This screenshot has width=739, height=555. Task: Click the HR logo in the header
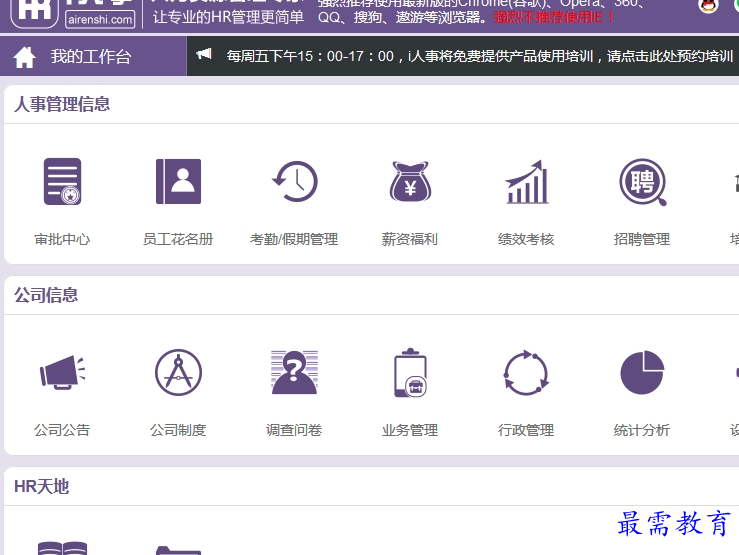point(34,12)
